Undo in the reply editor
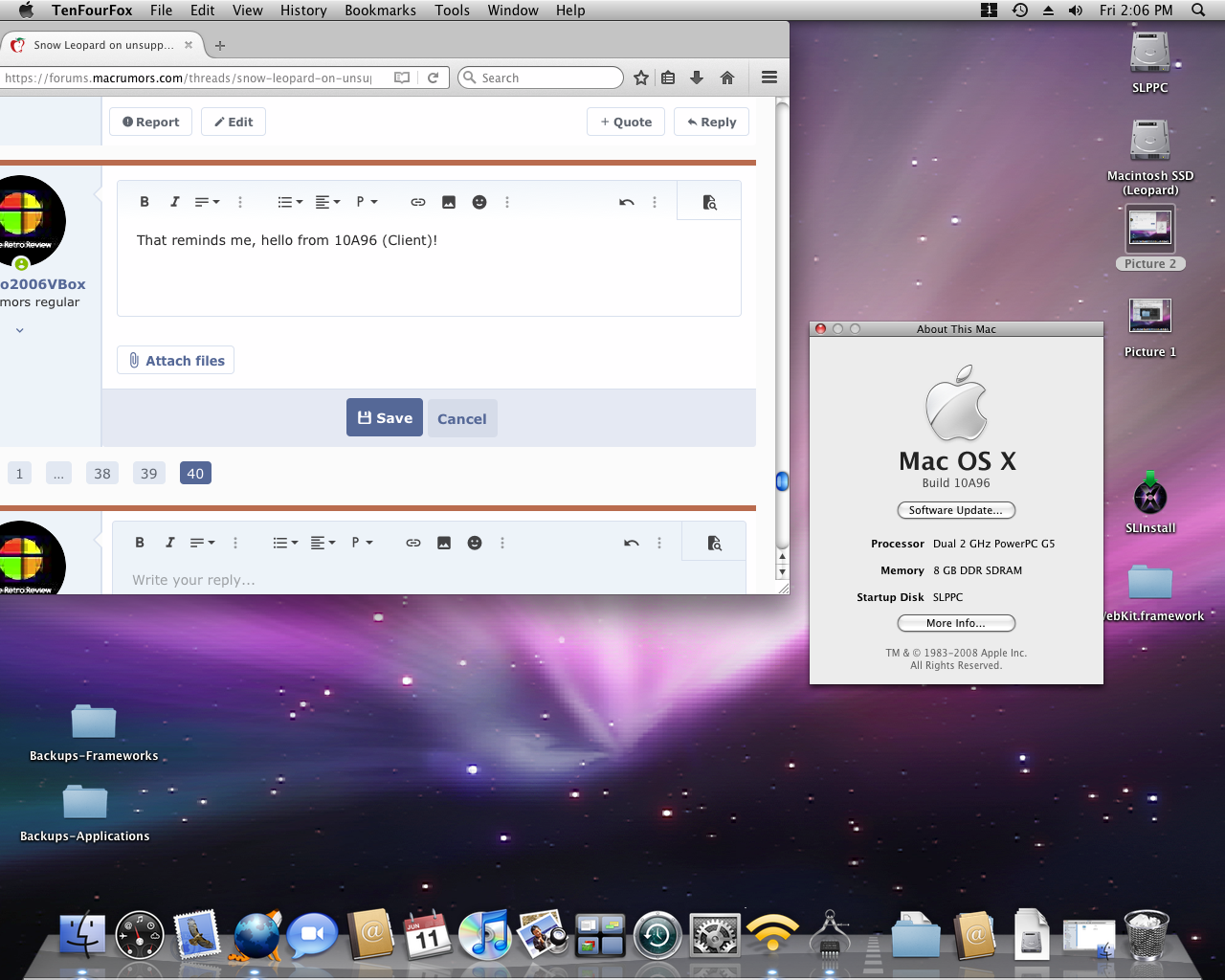 point(632,543)
